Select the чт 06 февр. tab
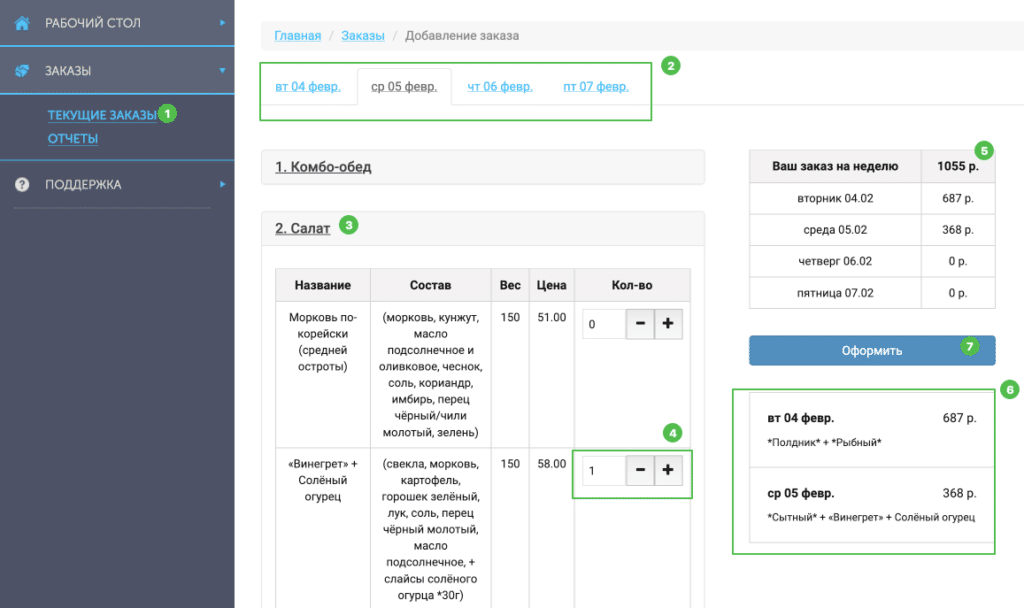Screen dimensions: 1024x608 pyautogui.click(x=500, y=87)
